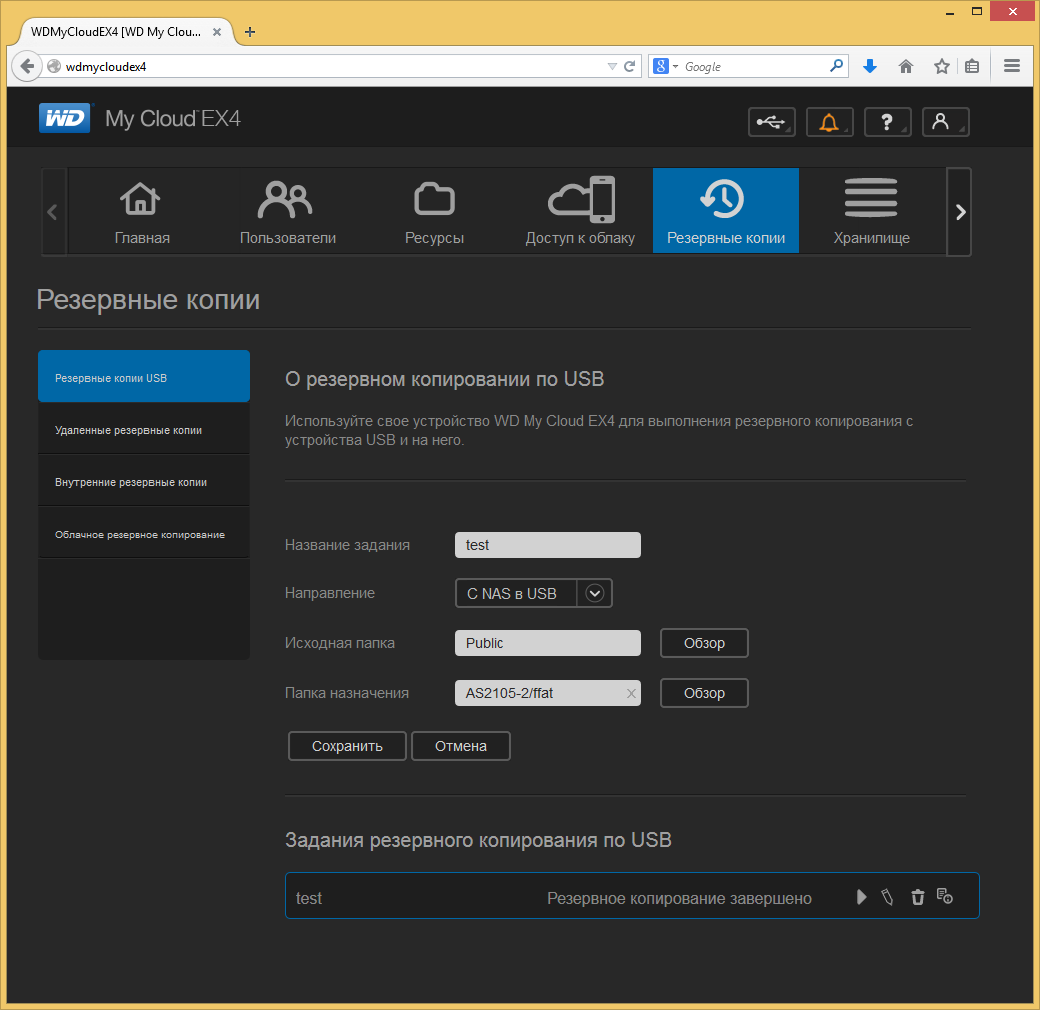Click the Отмена button
This screenshot has height=1010, width=1040.
(461, 746)
